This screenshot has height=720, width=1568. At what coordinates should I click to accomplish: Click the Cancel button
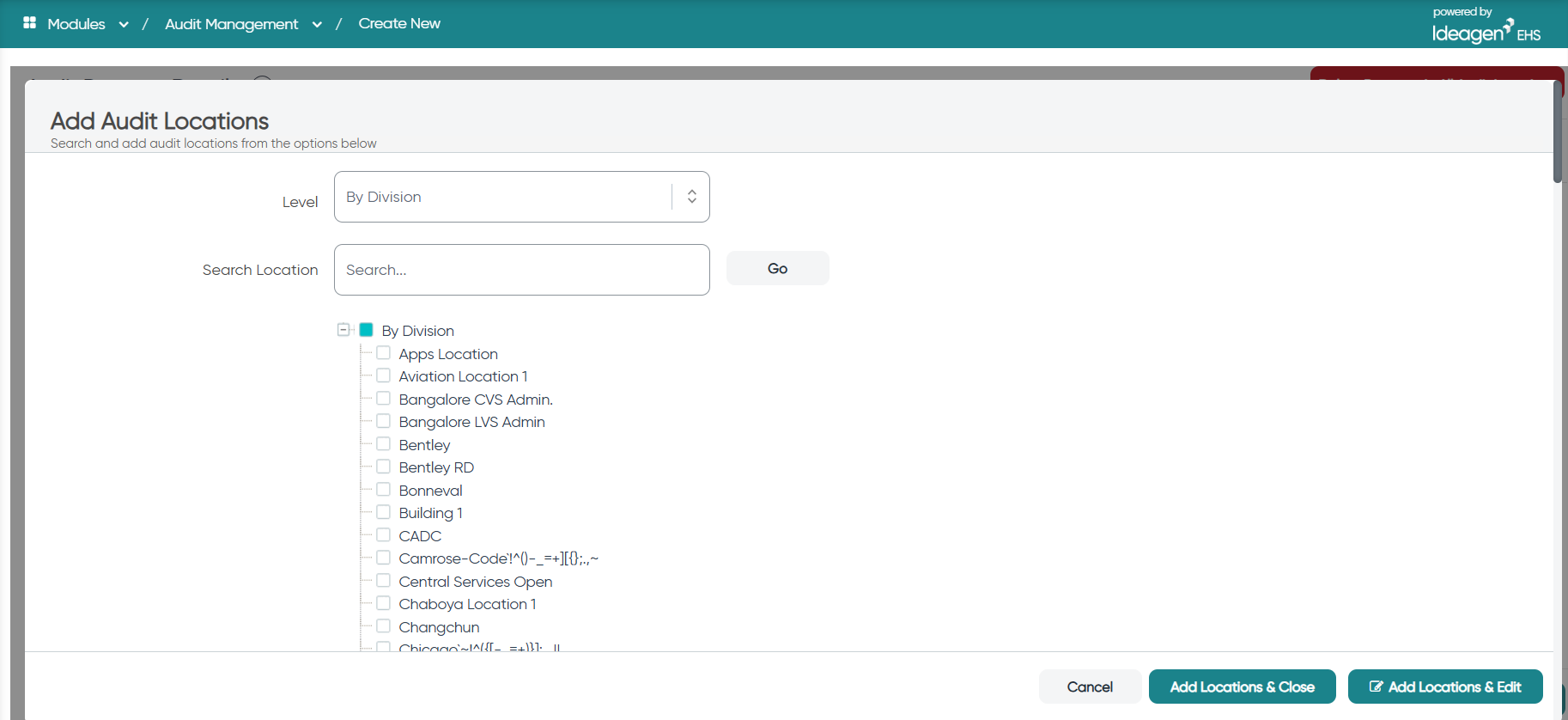click(1090, 686)
